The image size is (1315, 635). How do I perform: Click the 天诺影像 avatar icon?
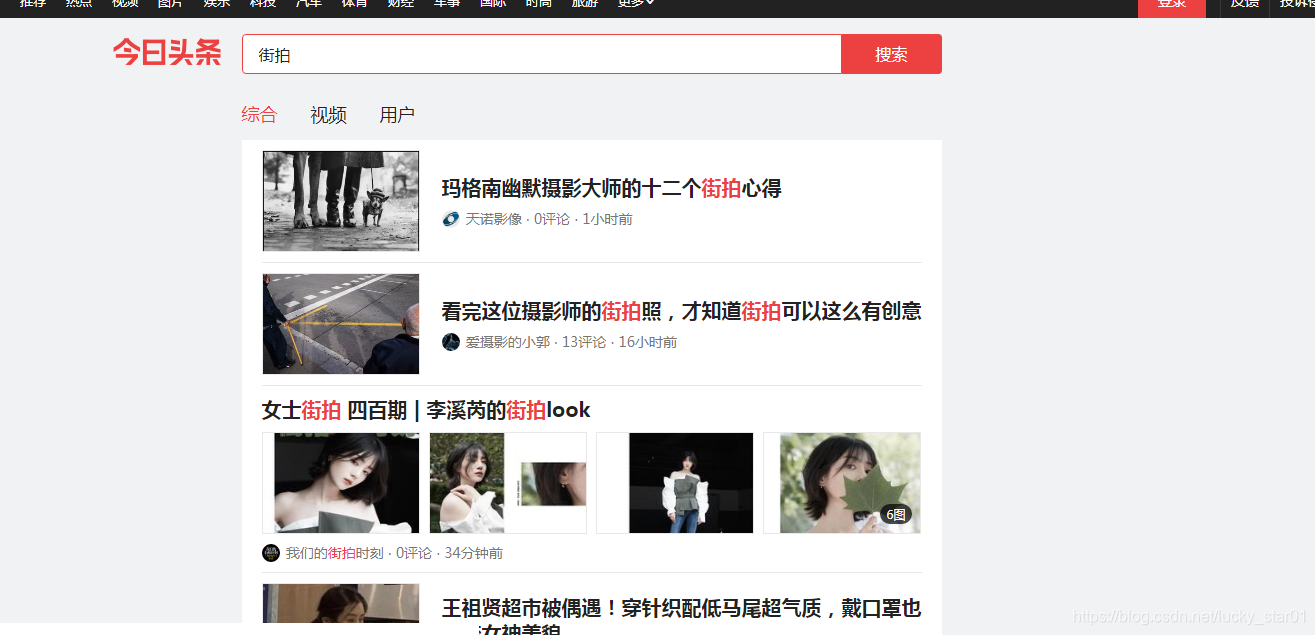coord(451,219)
